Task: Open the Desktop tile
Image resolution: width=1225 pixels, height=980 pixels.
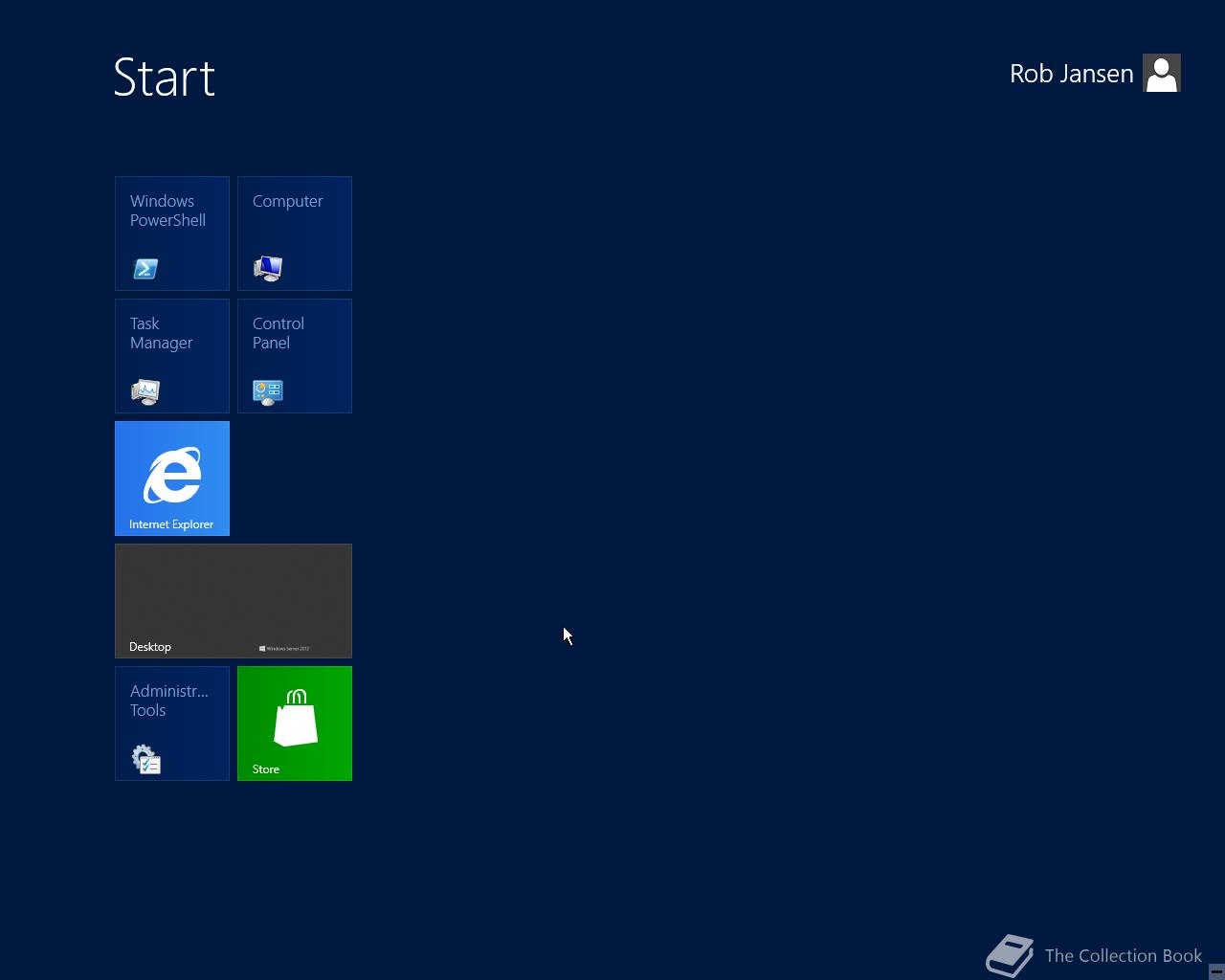Action: 234,601
